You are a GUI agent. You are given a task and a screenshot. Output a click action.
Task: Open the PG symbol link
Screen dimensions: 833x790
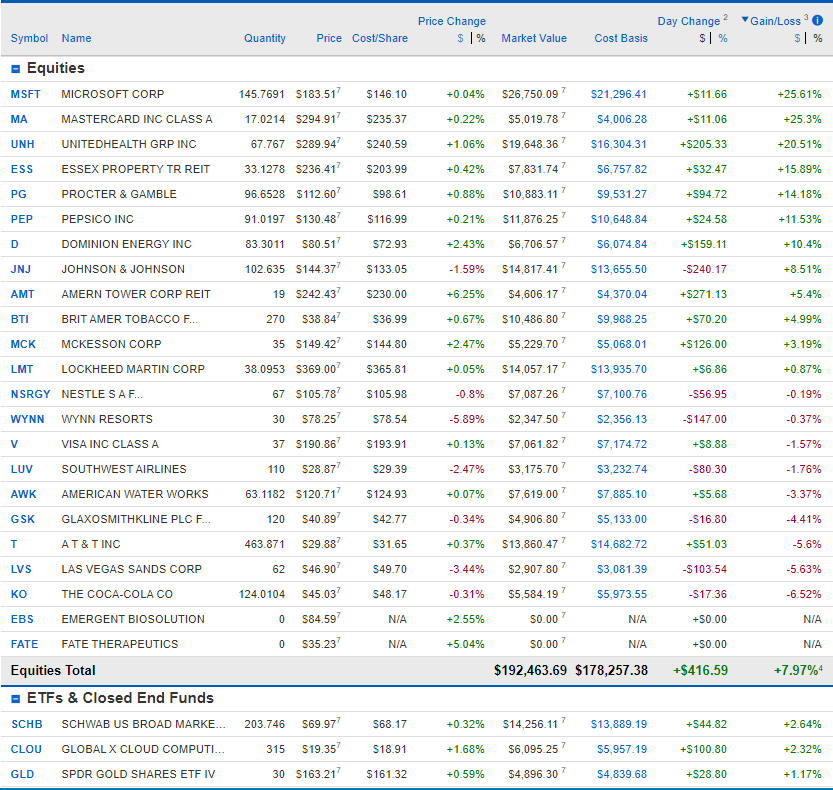tap(19, 194)
